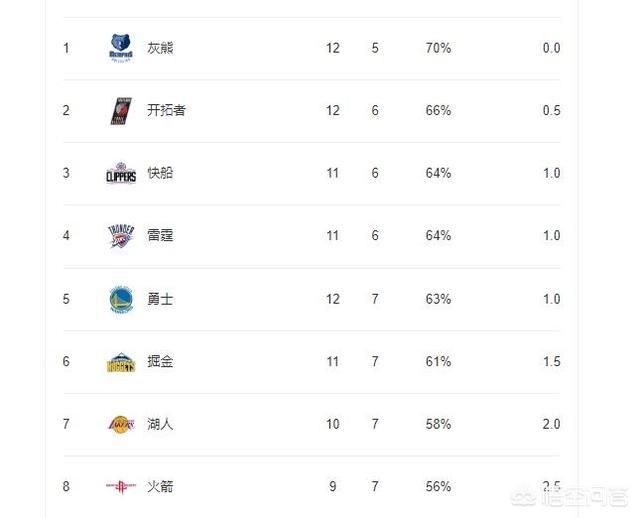Select the 快船 team name

pyautogui.click(x=160, y=173)
